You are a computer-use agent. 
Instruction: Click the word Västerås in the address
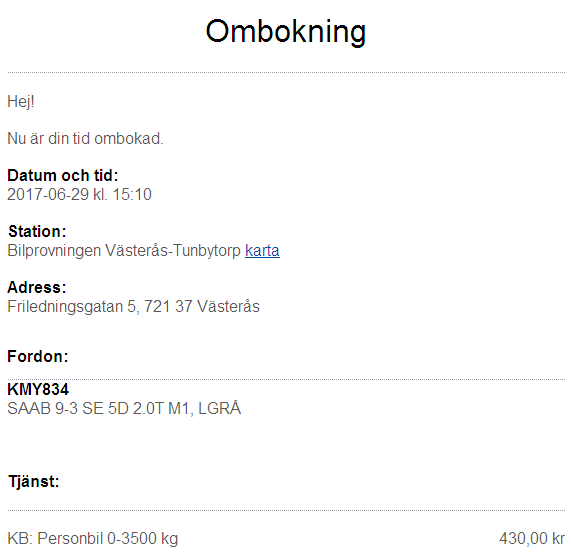point(228,306)
